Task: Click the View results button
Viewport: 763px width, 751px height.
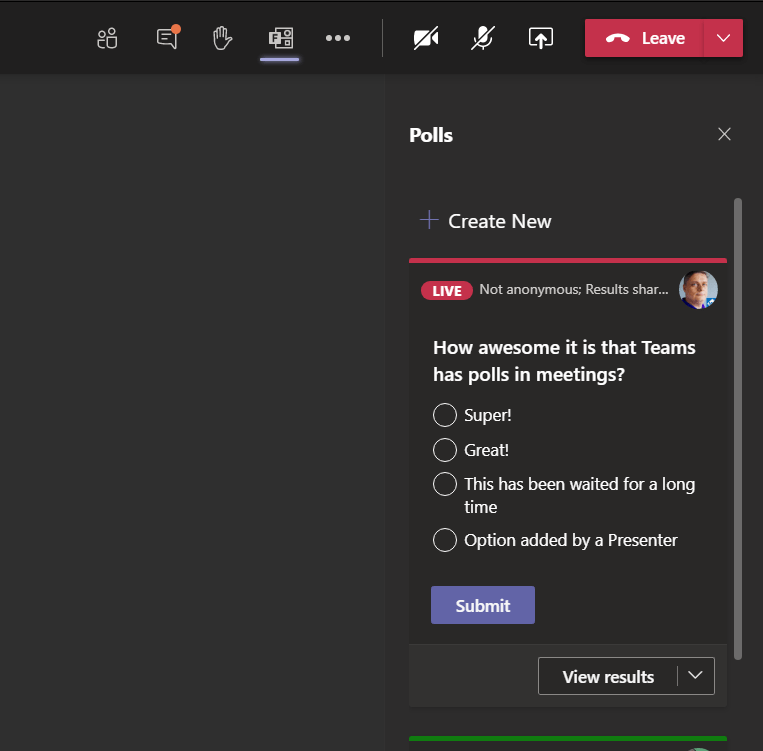Action: [x=608, y=677]
